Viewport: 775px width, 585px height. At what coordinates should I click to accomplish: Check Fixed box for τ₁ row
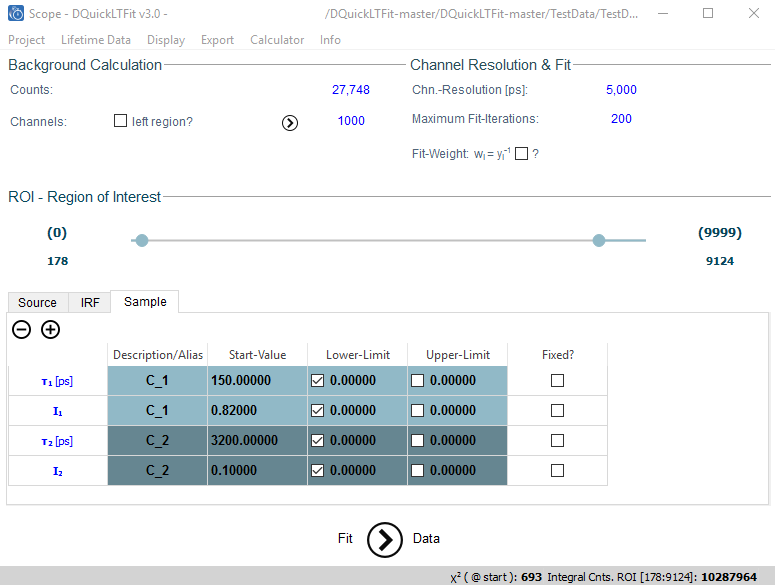tap(557, 380)
